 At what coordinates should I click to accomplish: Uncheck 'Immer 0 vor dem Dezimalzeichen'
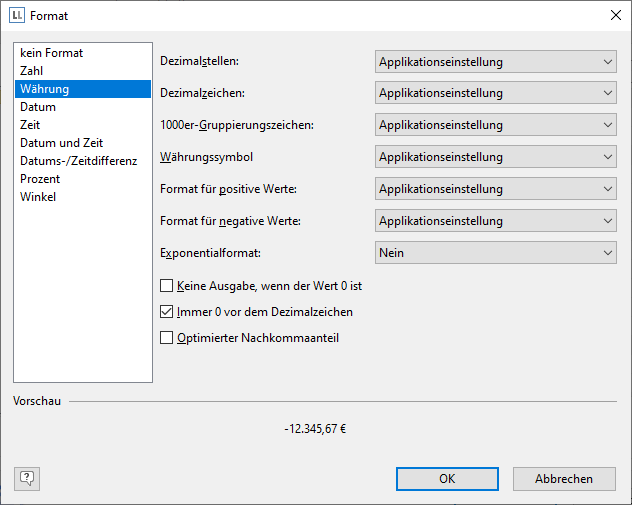click(167, 312)
